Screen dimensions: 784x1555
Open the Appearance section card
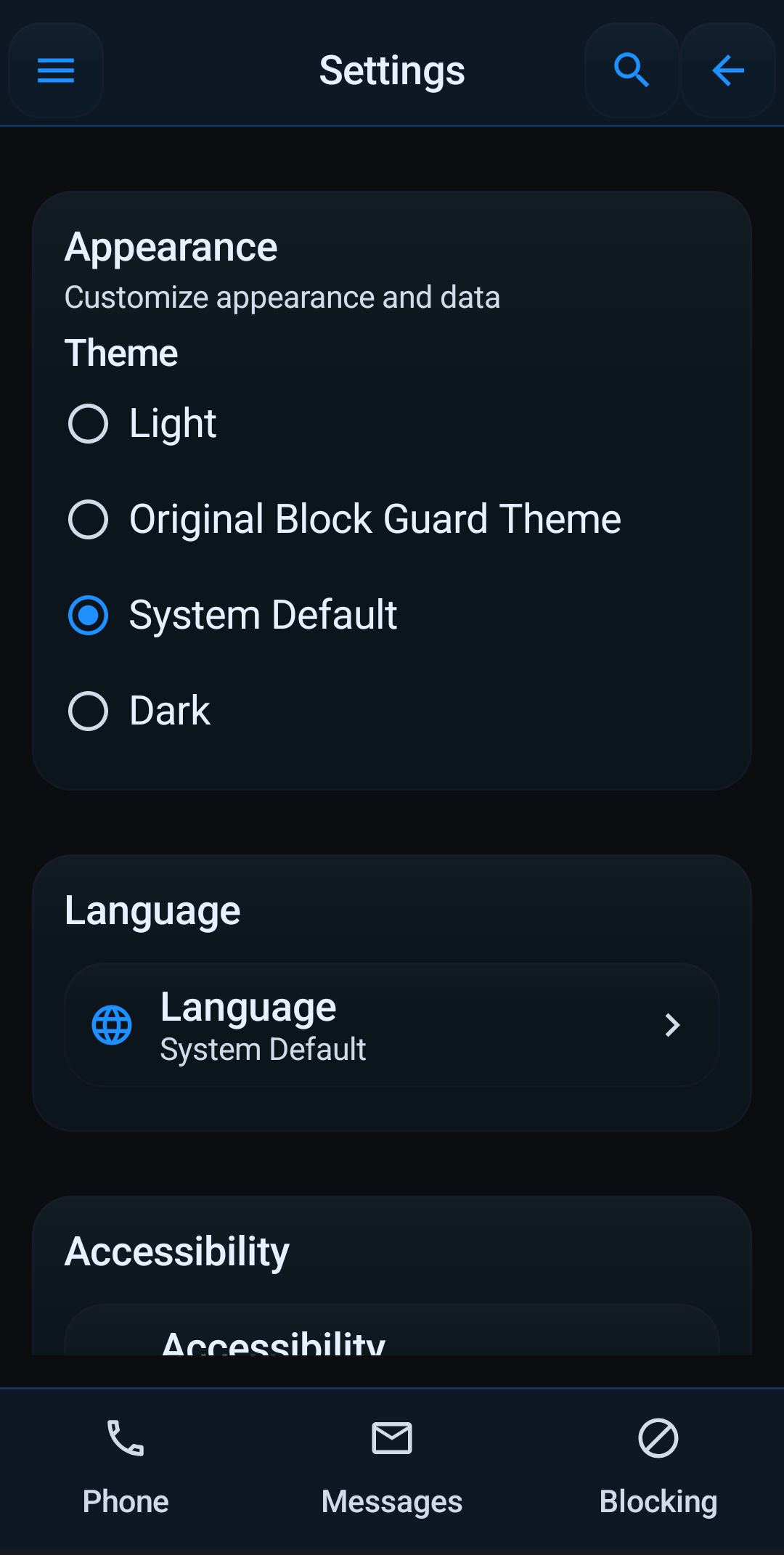coord(392,488)
